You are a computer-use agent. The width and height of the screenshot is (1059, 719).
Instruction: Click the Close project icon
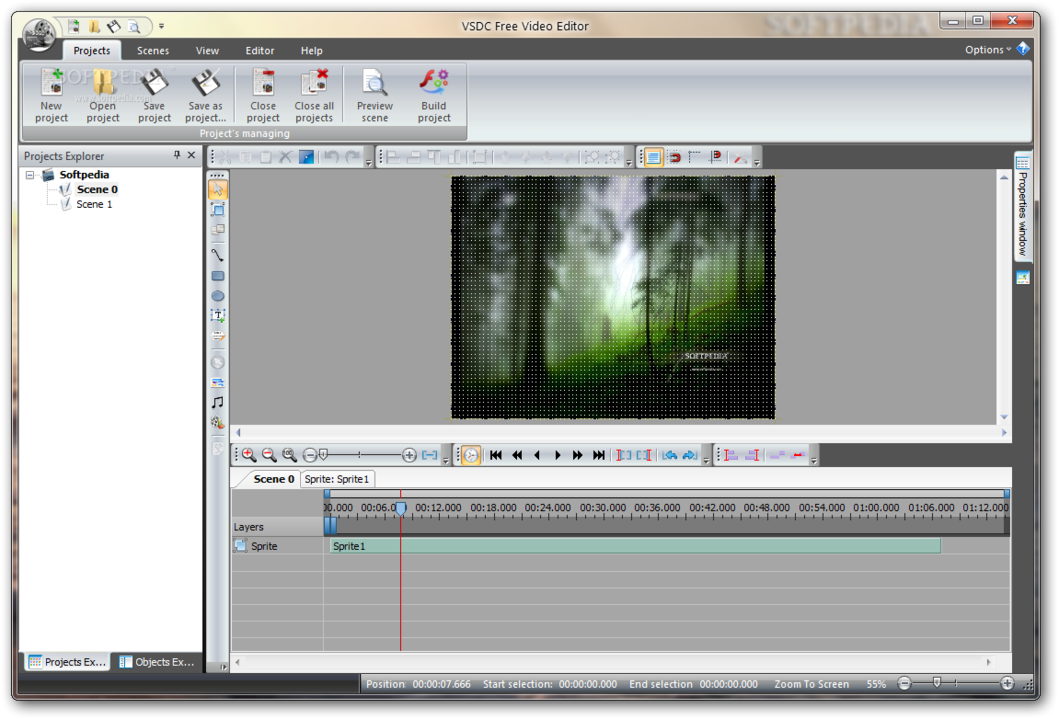(263, 82)
